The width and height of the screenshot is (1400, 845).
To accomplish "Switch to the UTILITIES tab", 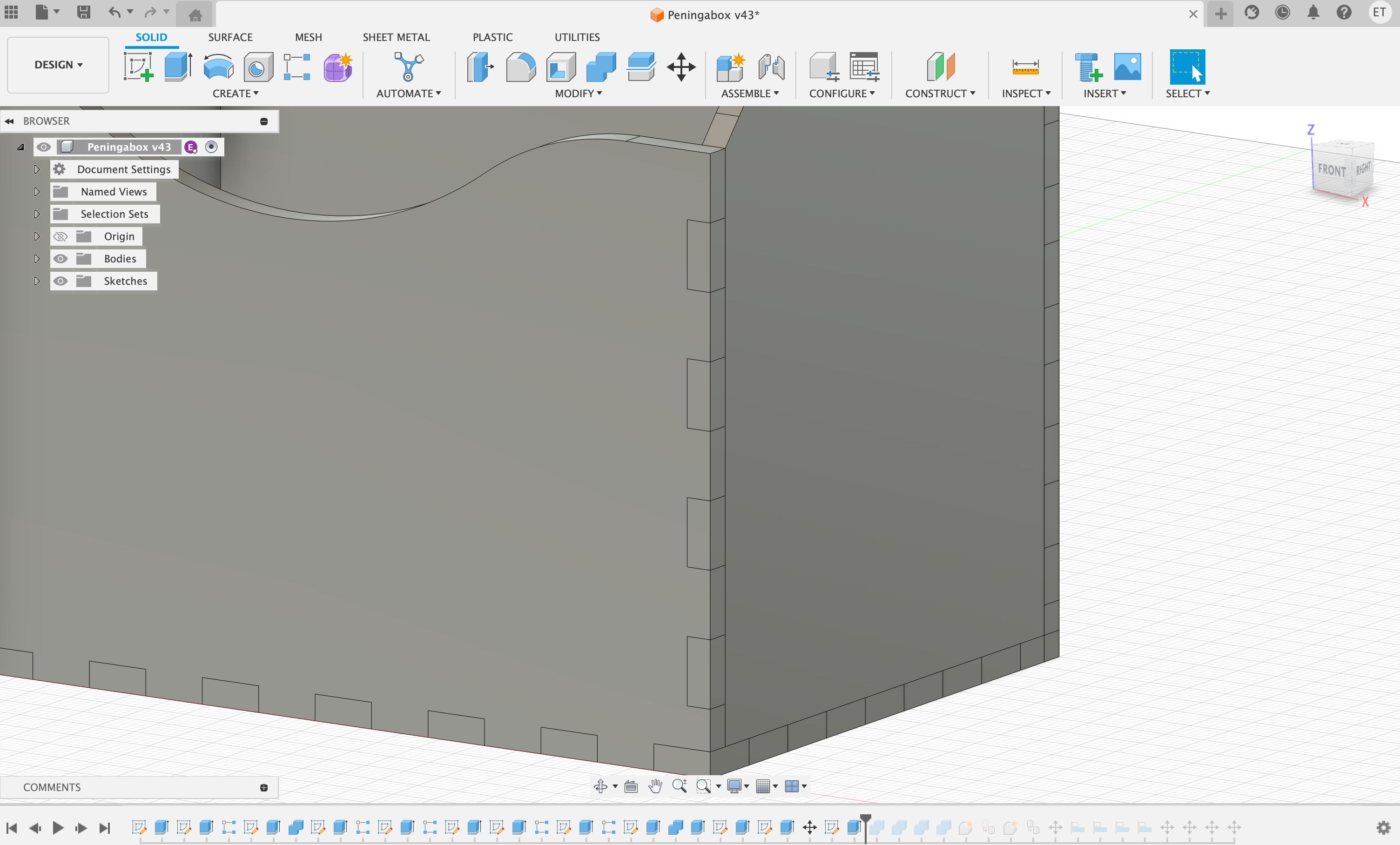I will click(x=577, y=37).
